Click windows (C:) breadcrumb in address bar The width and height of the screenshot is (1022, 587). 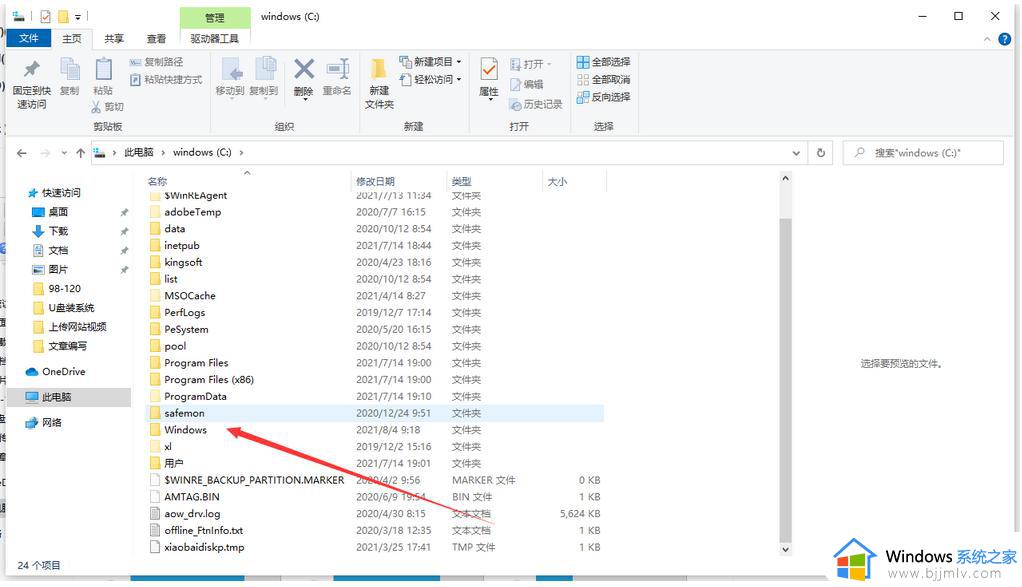[202, 152]
